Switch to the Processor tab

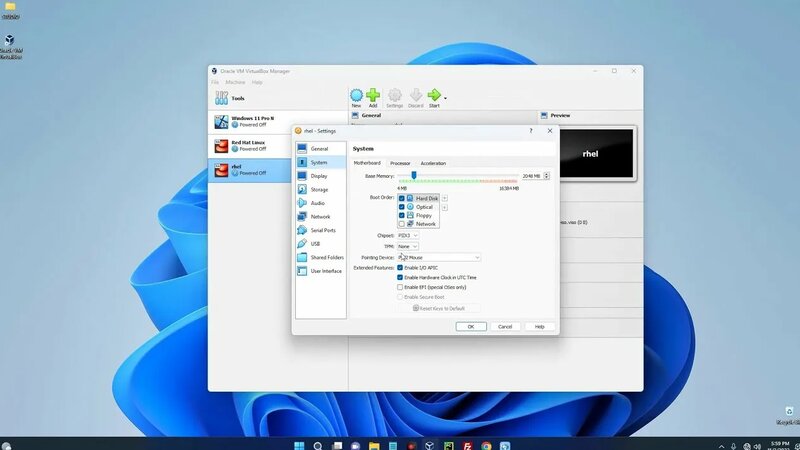400,163
